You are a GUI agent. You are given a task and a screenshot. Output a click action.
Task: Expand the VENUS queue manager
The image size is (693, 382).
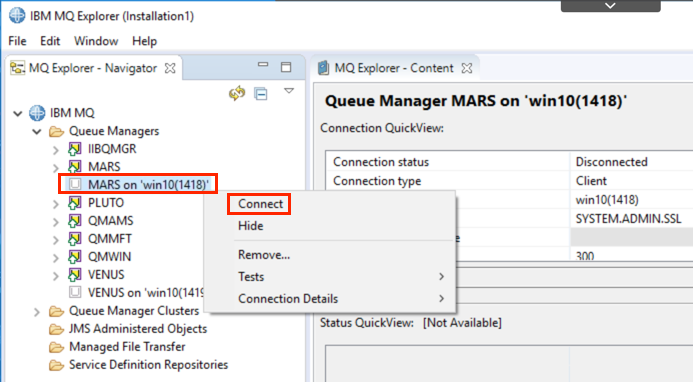click(56, 275)
